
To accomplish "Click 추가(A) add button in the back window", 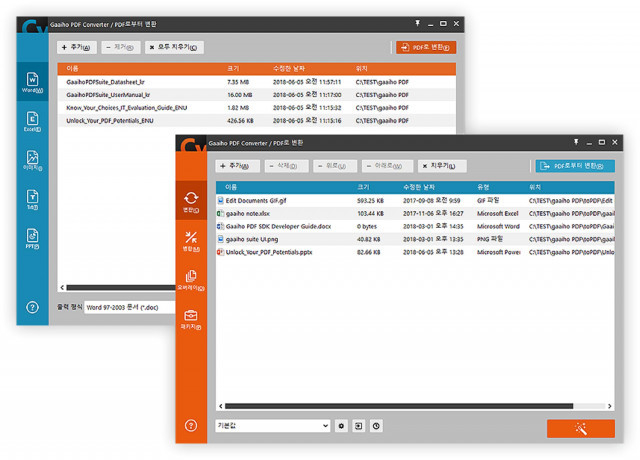I will (77, 47).
